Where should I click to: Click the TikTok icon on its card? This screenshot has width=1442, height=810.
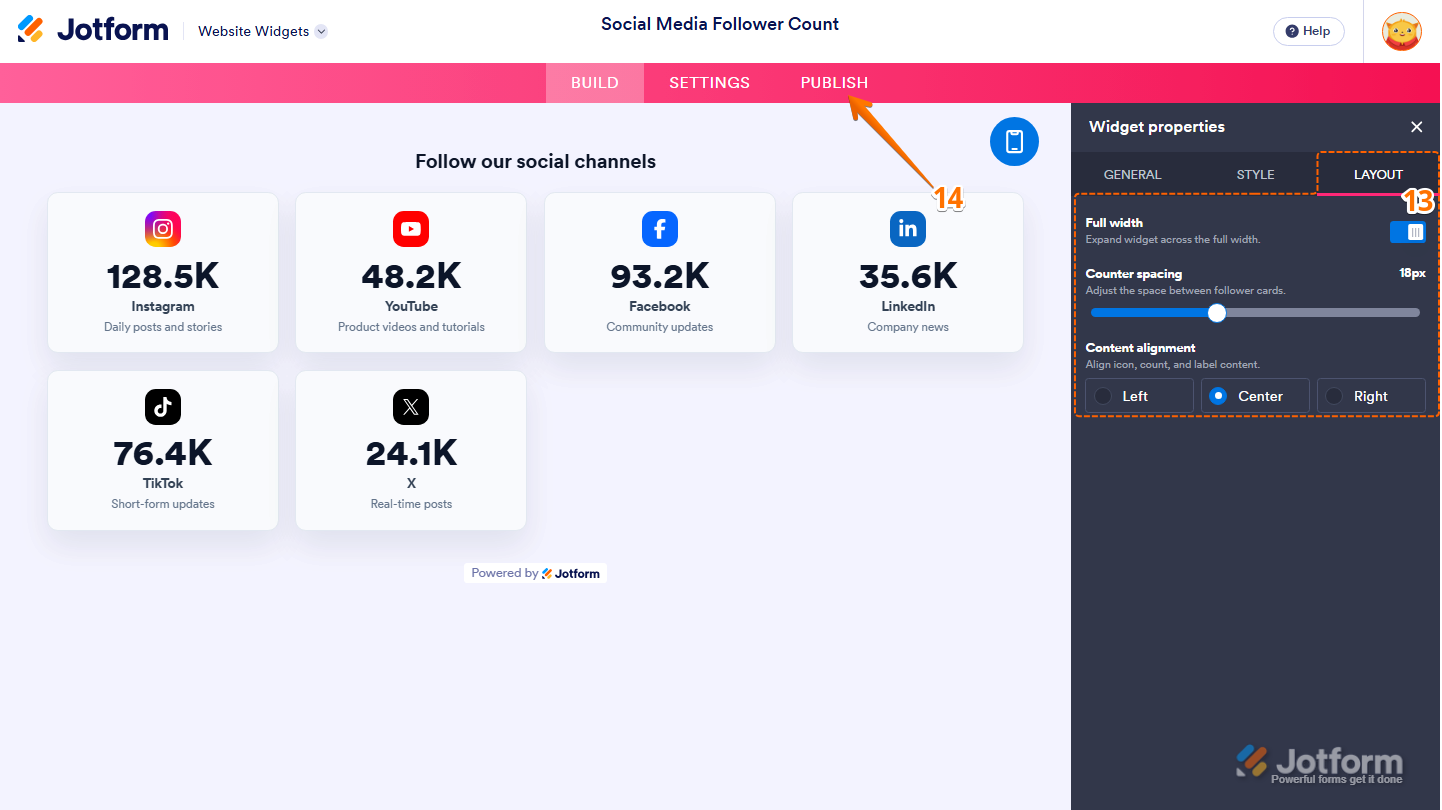(x=163, y=407)
